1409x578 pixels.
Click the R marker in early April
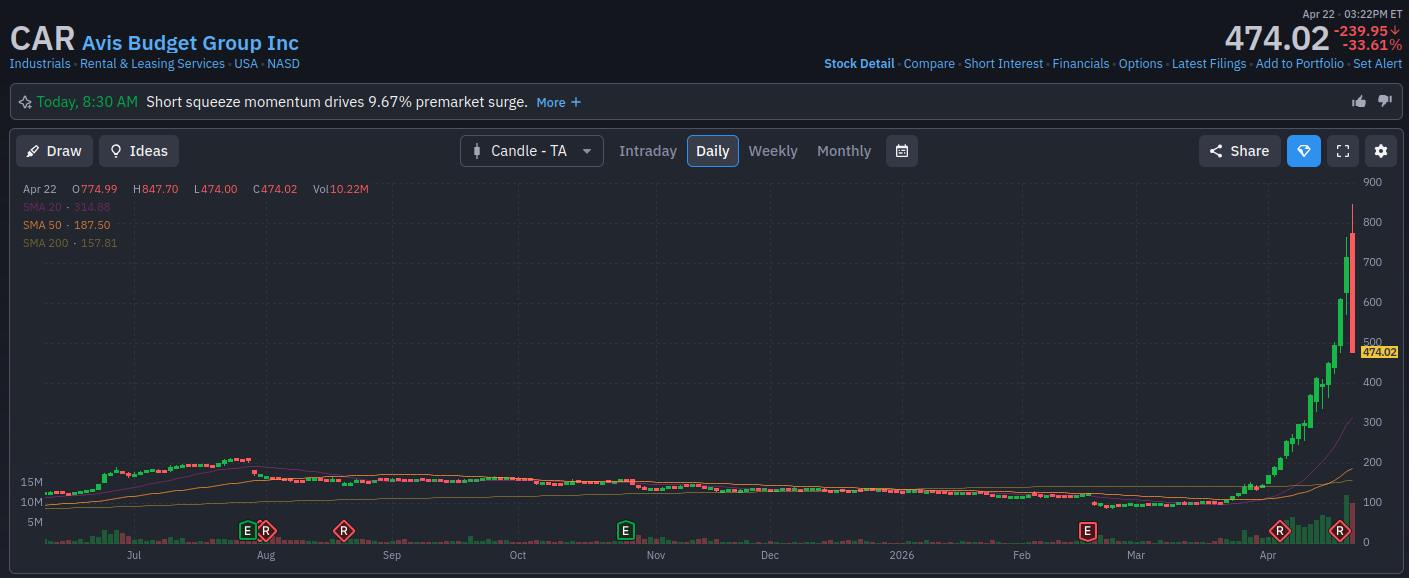pyautogui.click(x=1278, y=530)
